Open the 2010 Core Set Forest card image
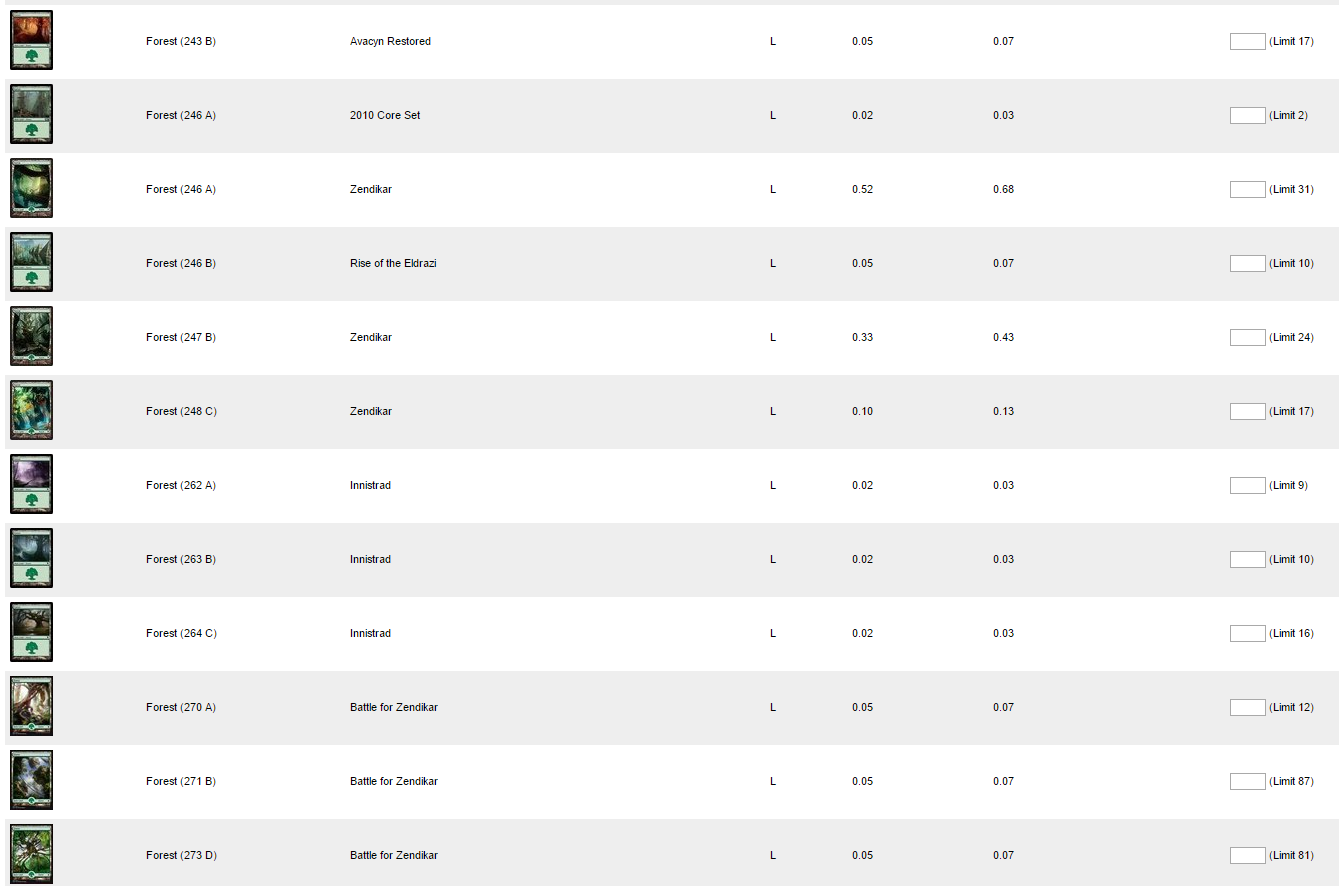1339x886 pixels. click(x=31, y=115)
